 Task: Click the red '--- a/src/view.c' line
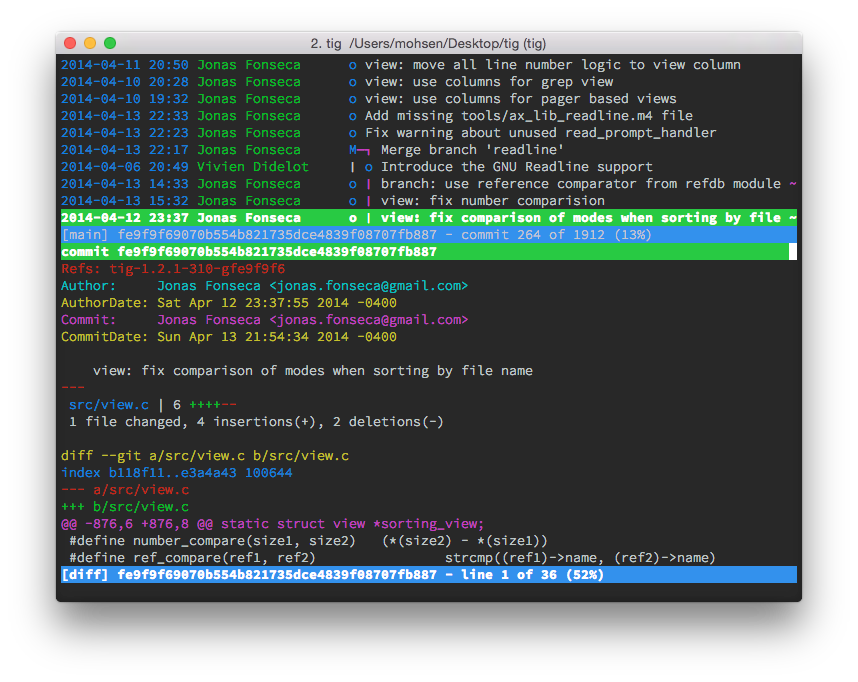125,489
